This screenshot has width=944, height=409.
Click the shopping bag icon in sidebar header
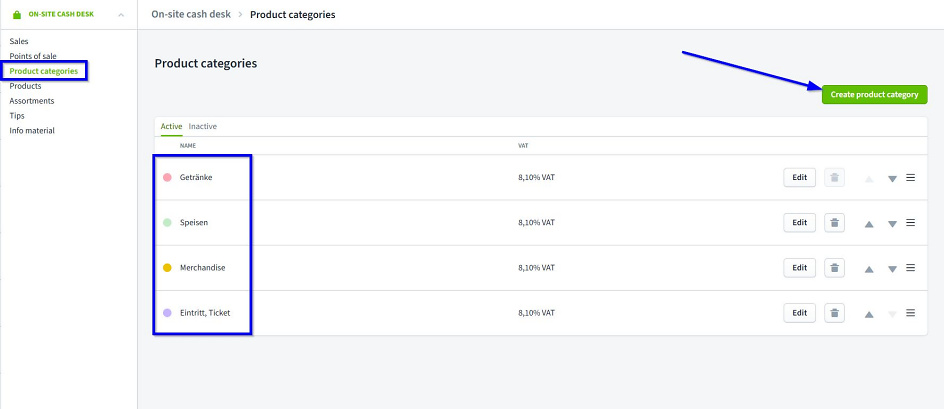coord(17,14)
